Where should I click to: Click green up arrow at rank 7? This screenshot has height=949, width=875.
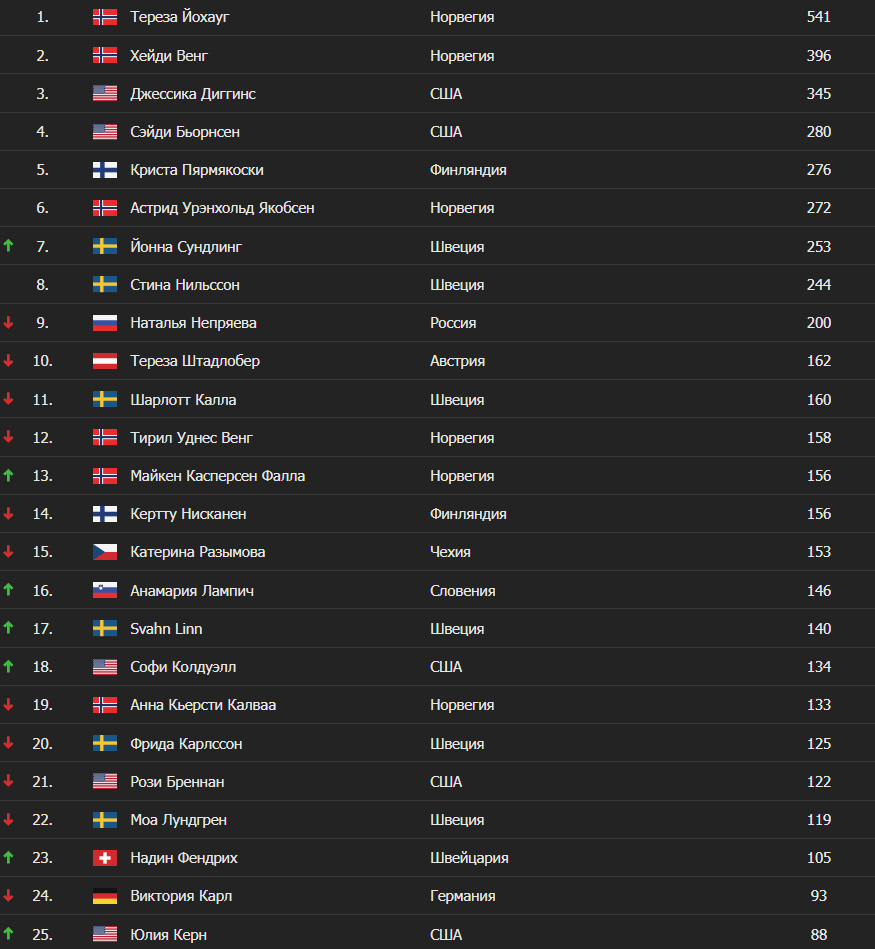coord(9,246)
